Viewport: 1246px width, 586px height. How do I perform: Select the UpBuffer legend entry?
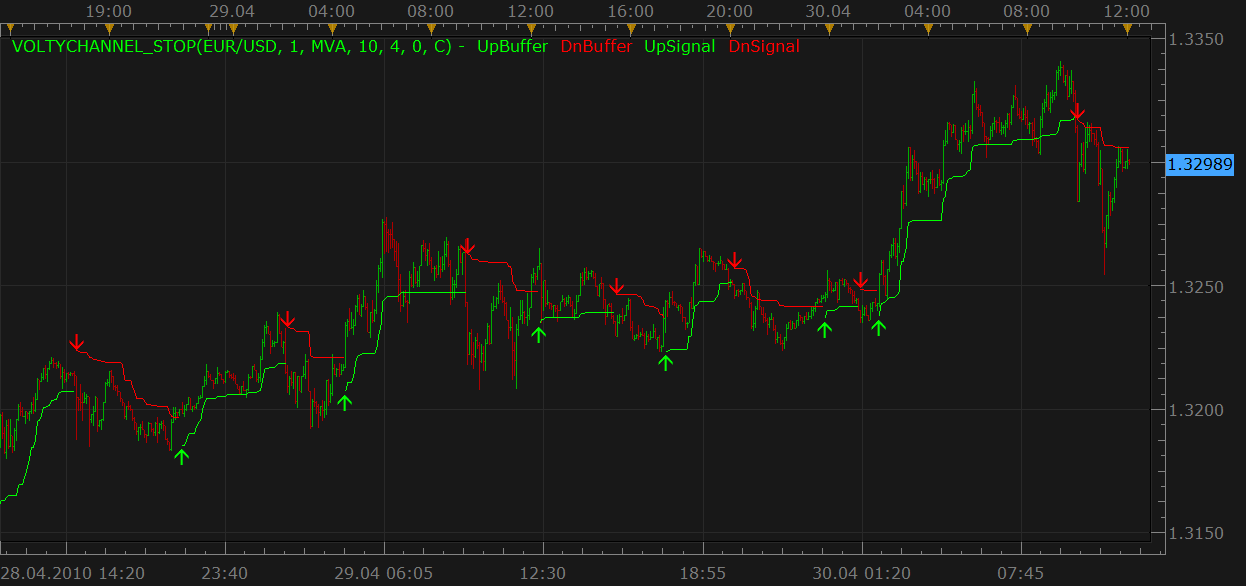(x=513, y=46)
